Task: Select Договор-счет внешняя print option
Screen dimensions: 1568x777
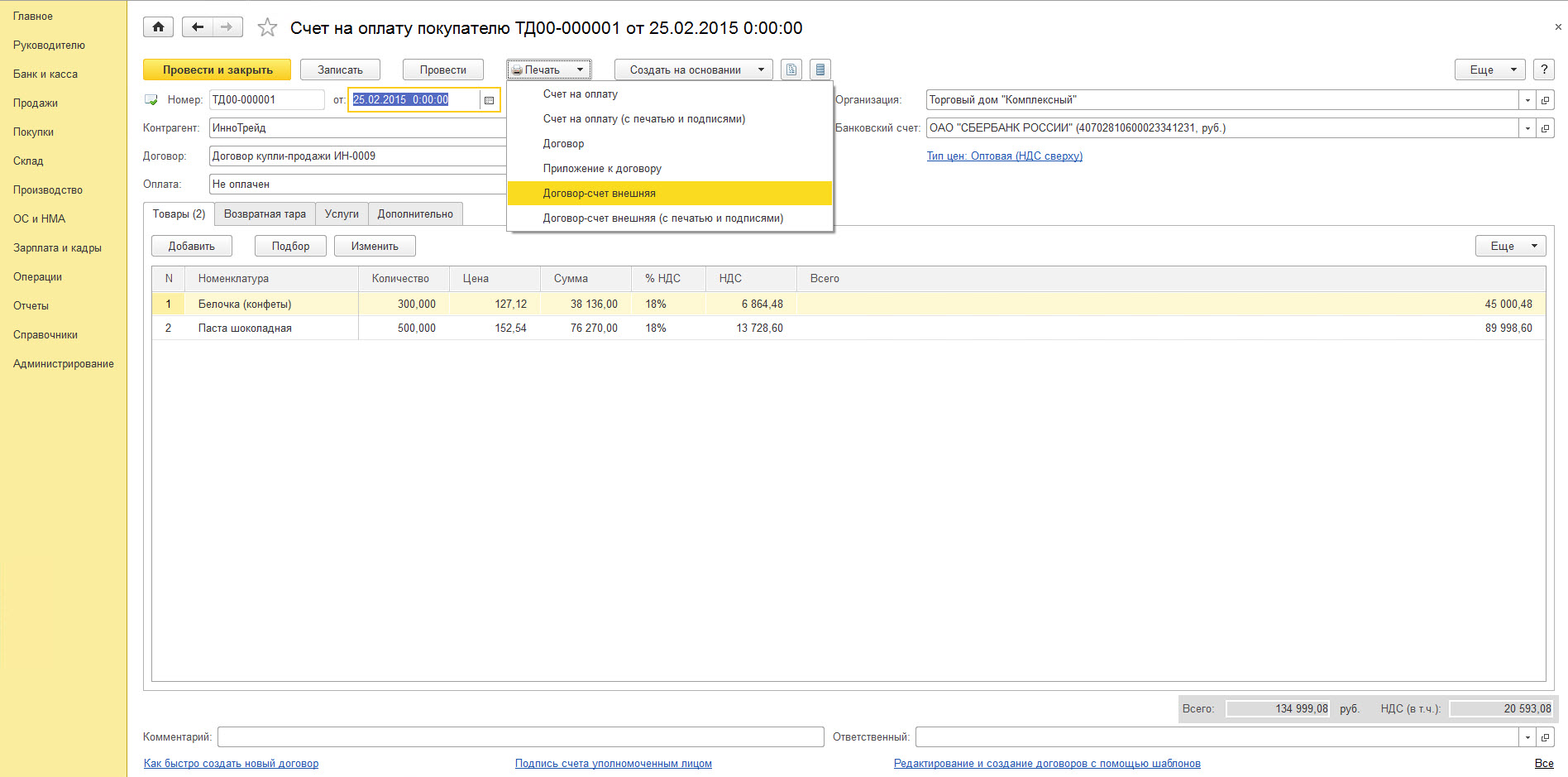Action: click(x=669, y=194)
